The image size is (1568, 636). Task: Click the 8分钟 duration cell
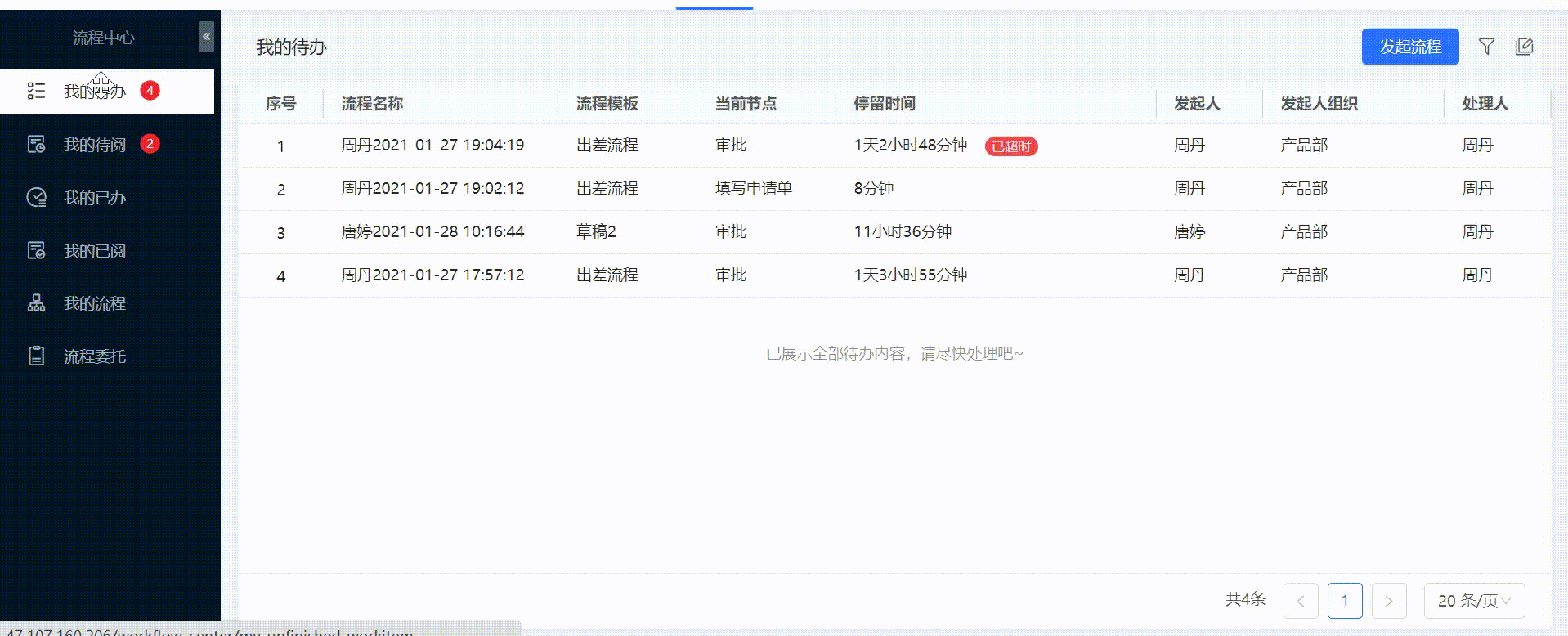(873, 189)
